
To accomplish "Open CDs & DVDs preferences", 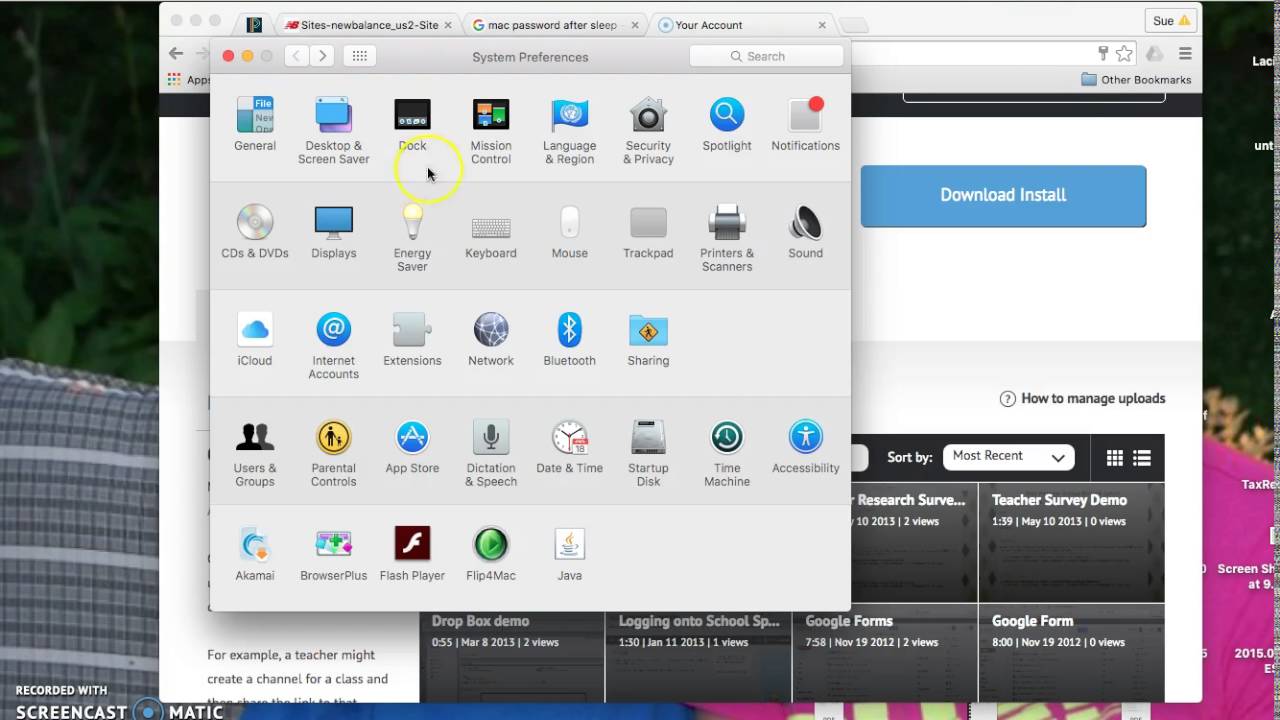I will click(255, 232).
